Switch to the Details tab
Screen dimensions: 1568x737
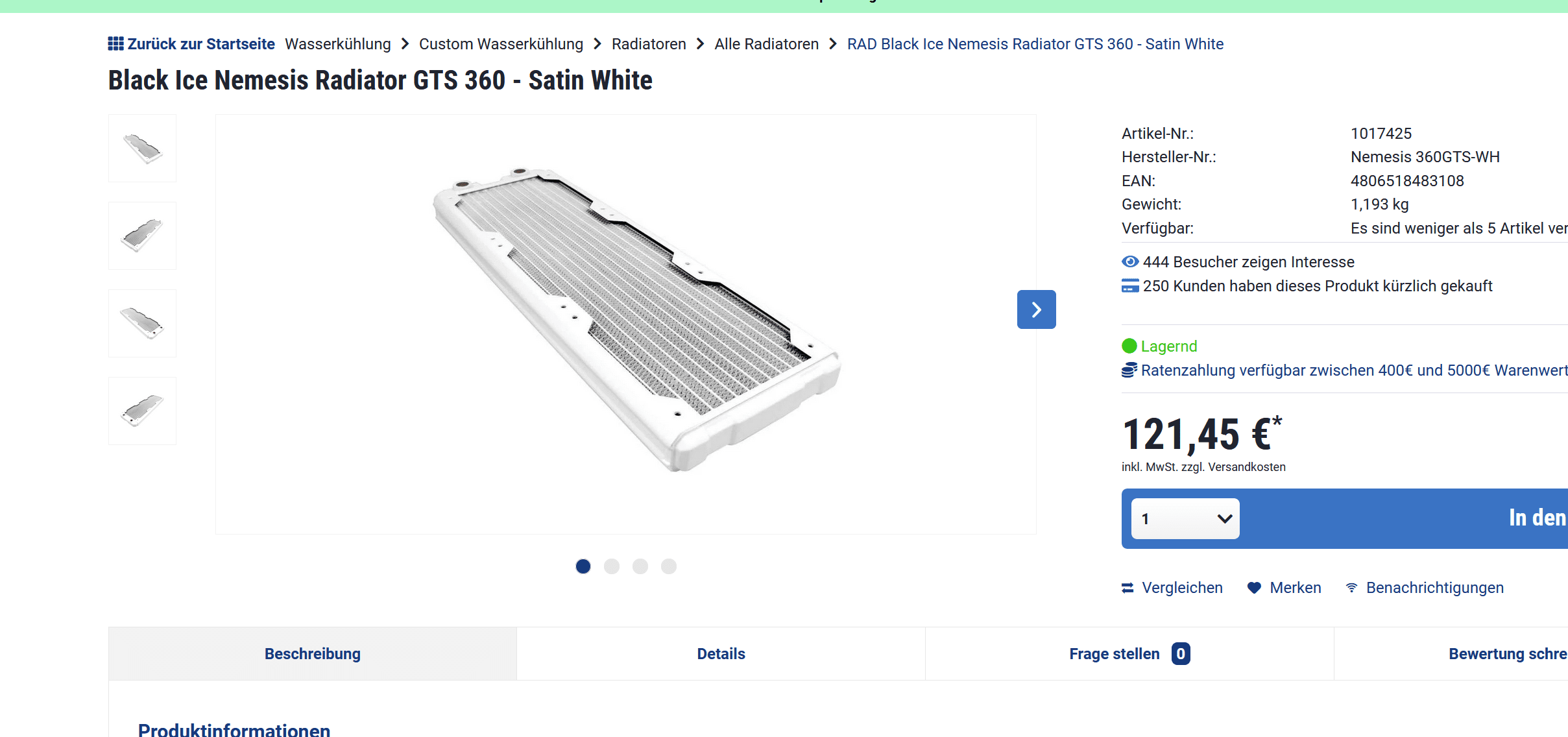point(721,654)
